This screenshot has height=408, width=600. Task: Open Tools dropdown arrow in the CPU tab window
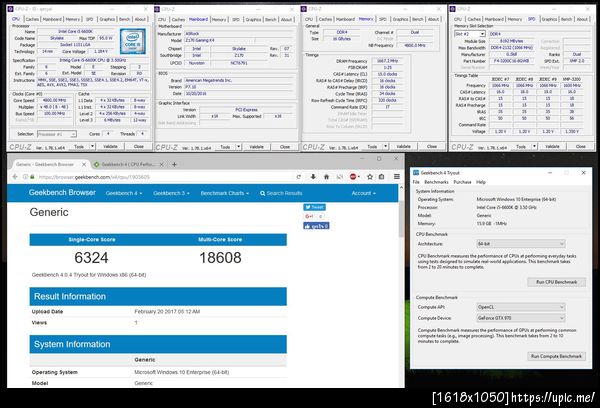click(x=92, y=146)
